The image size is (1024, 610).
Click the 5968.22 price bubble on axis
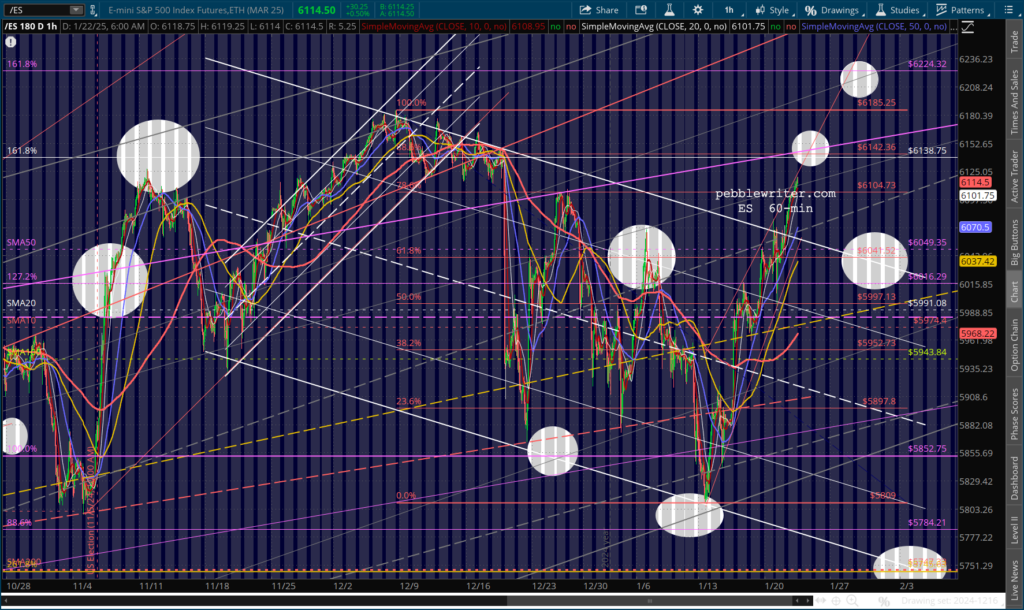coord(977,333)
